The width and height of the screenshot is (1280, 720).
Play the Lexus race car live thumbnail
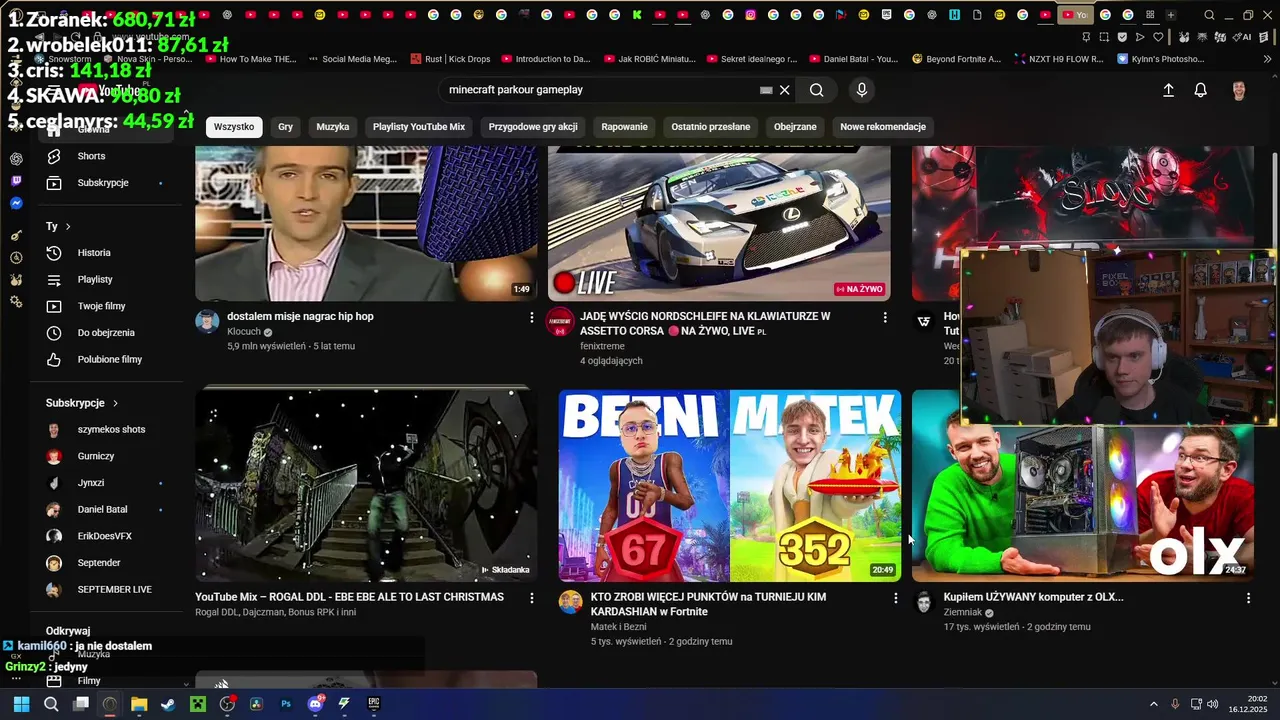coord(719,223)
